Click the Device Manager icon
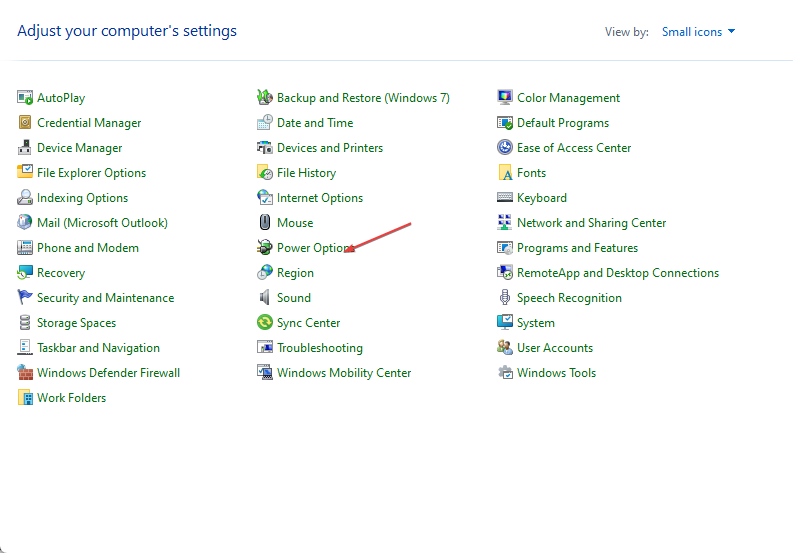 point(25,147)
